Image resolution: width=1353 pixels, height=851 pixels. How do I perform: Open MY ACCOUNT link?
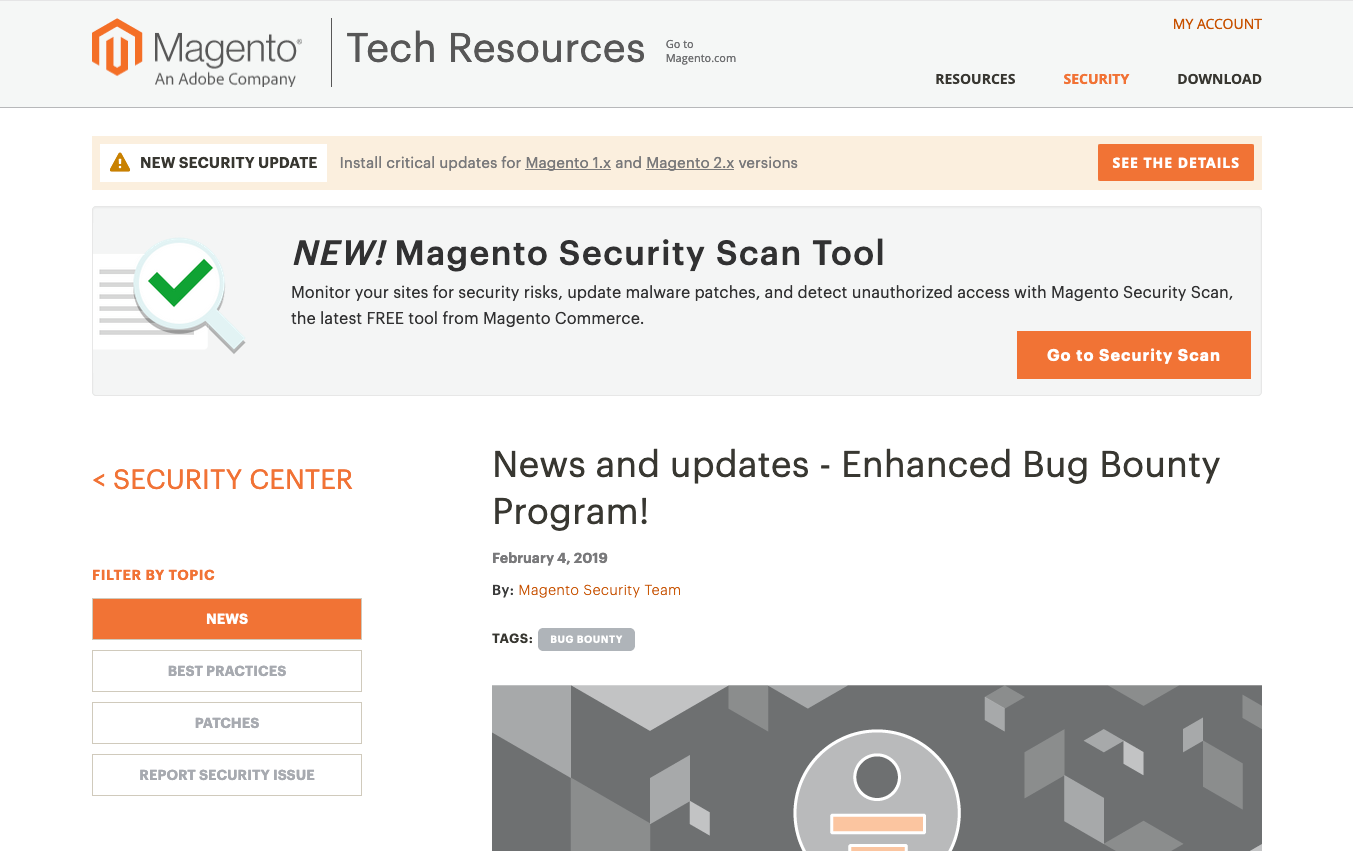1217,24
